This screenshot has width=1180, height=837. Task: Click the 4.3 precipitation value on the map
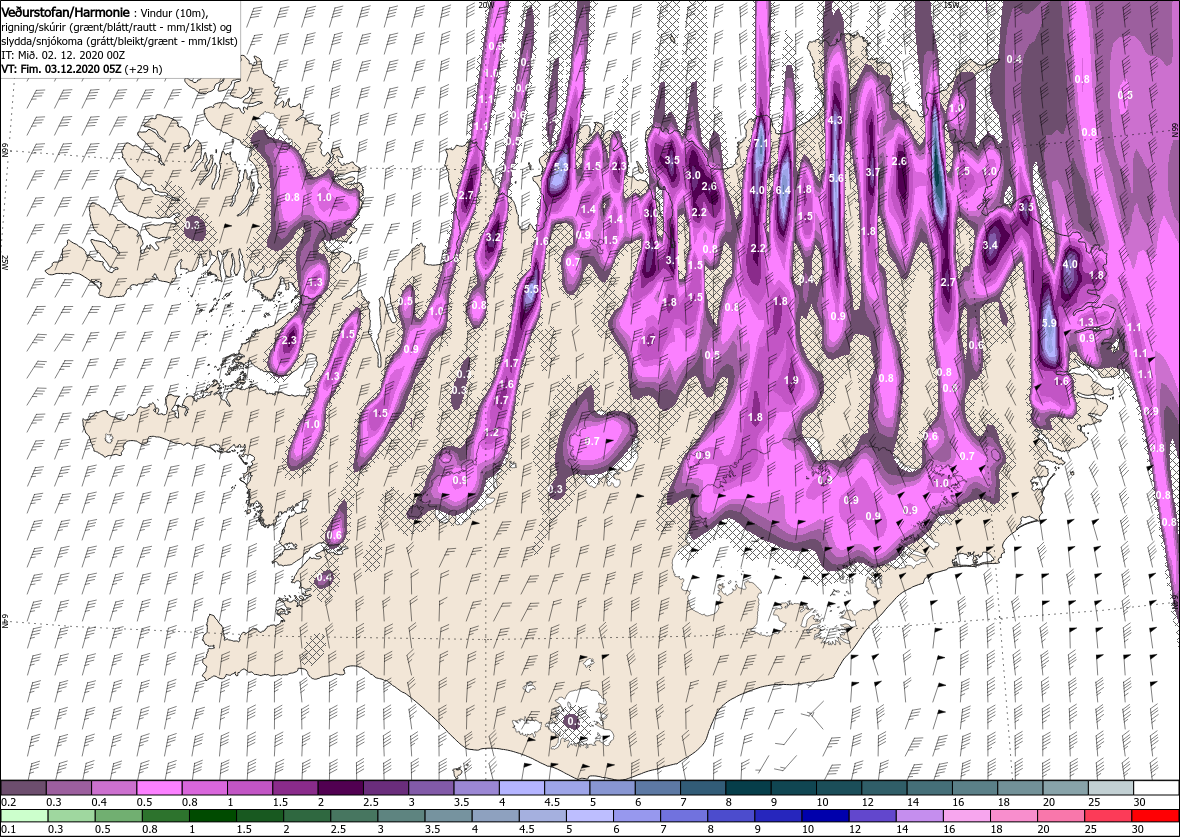[835, 120]
